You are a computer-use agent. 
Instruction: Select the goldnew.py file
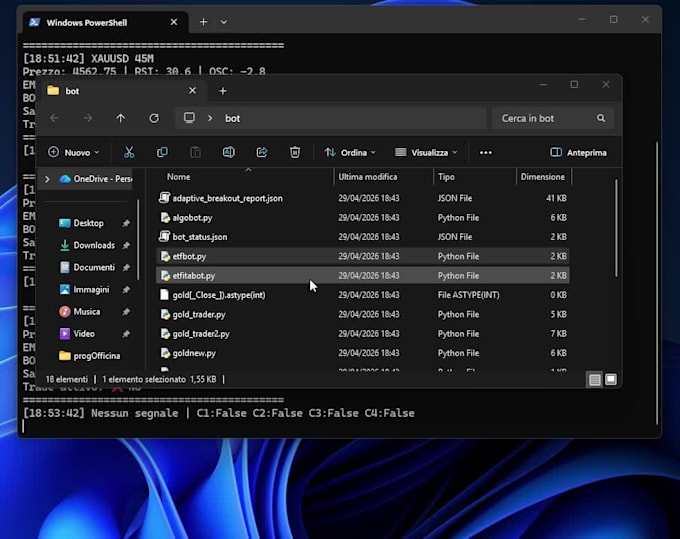click(x=363, y=353)
